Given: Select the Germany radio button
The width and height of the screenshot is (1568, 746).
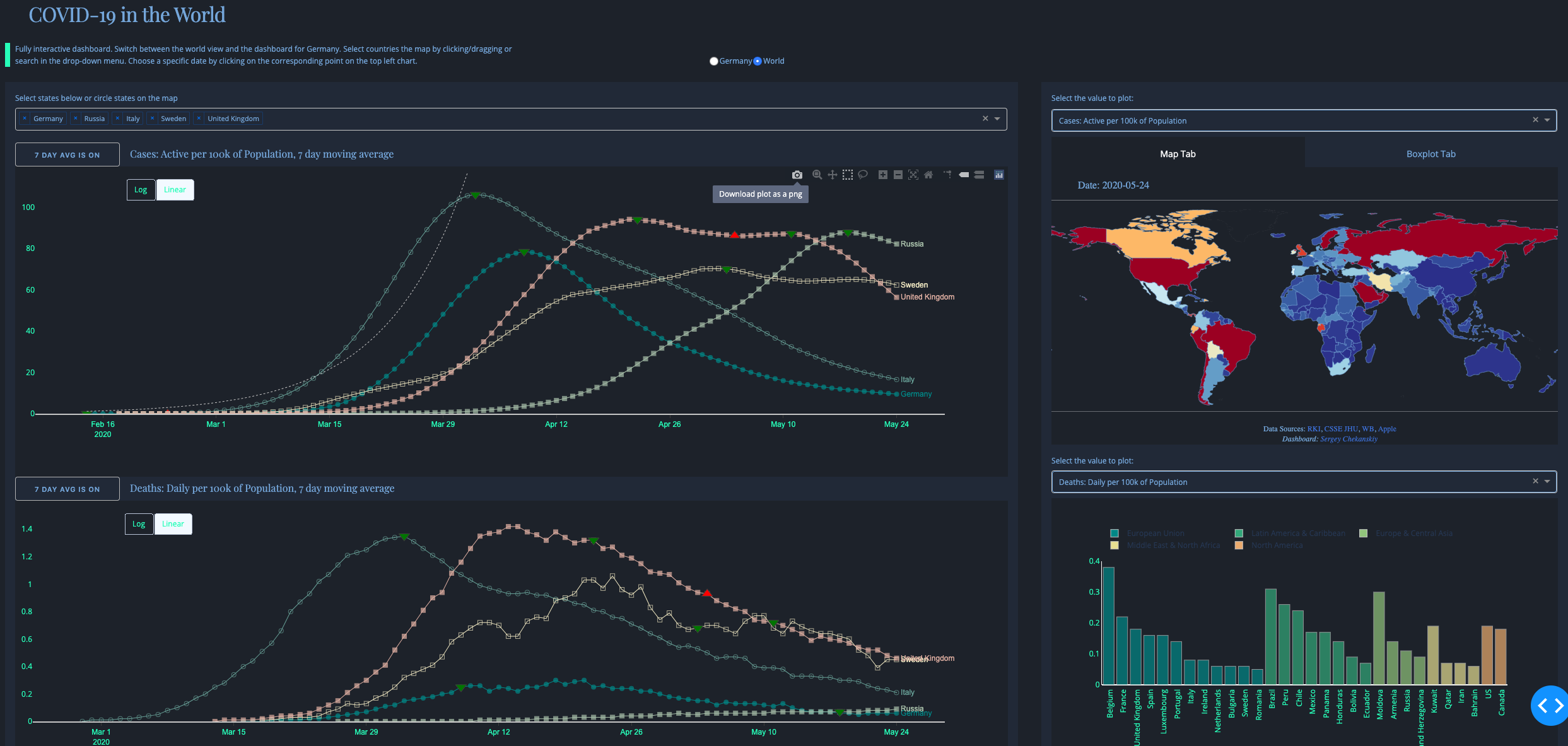Looking at the screenshot, I should tap(714, 61).
